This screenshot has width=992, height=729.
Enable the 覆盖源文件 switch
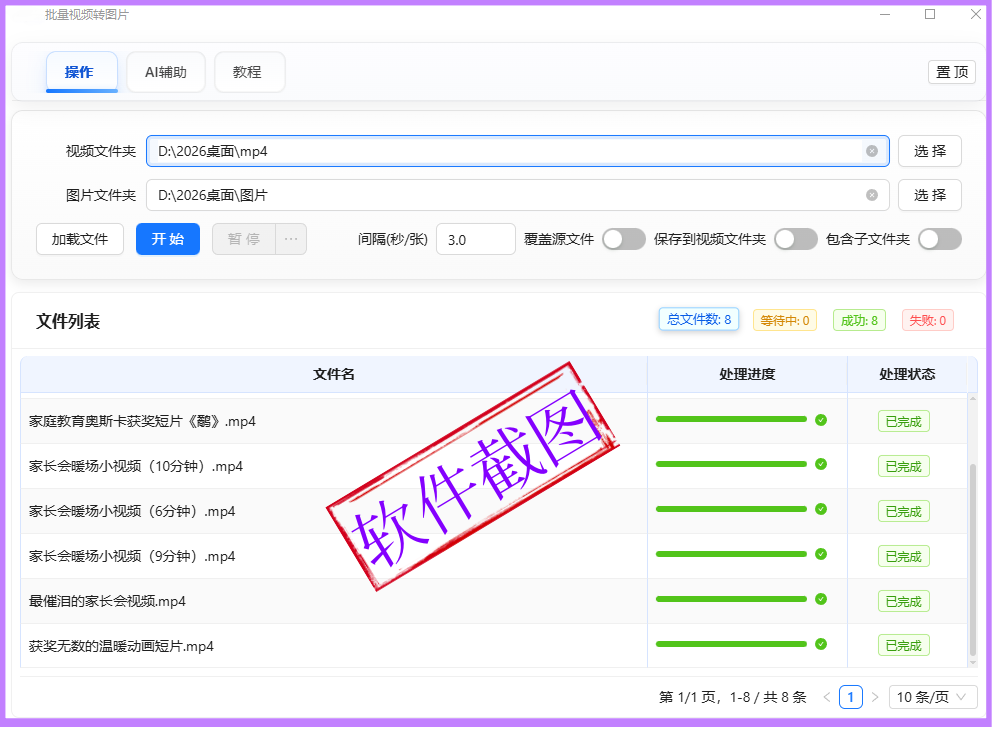[x=624, y=239]
